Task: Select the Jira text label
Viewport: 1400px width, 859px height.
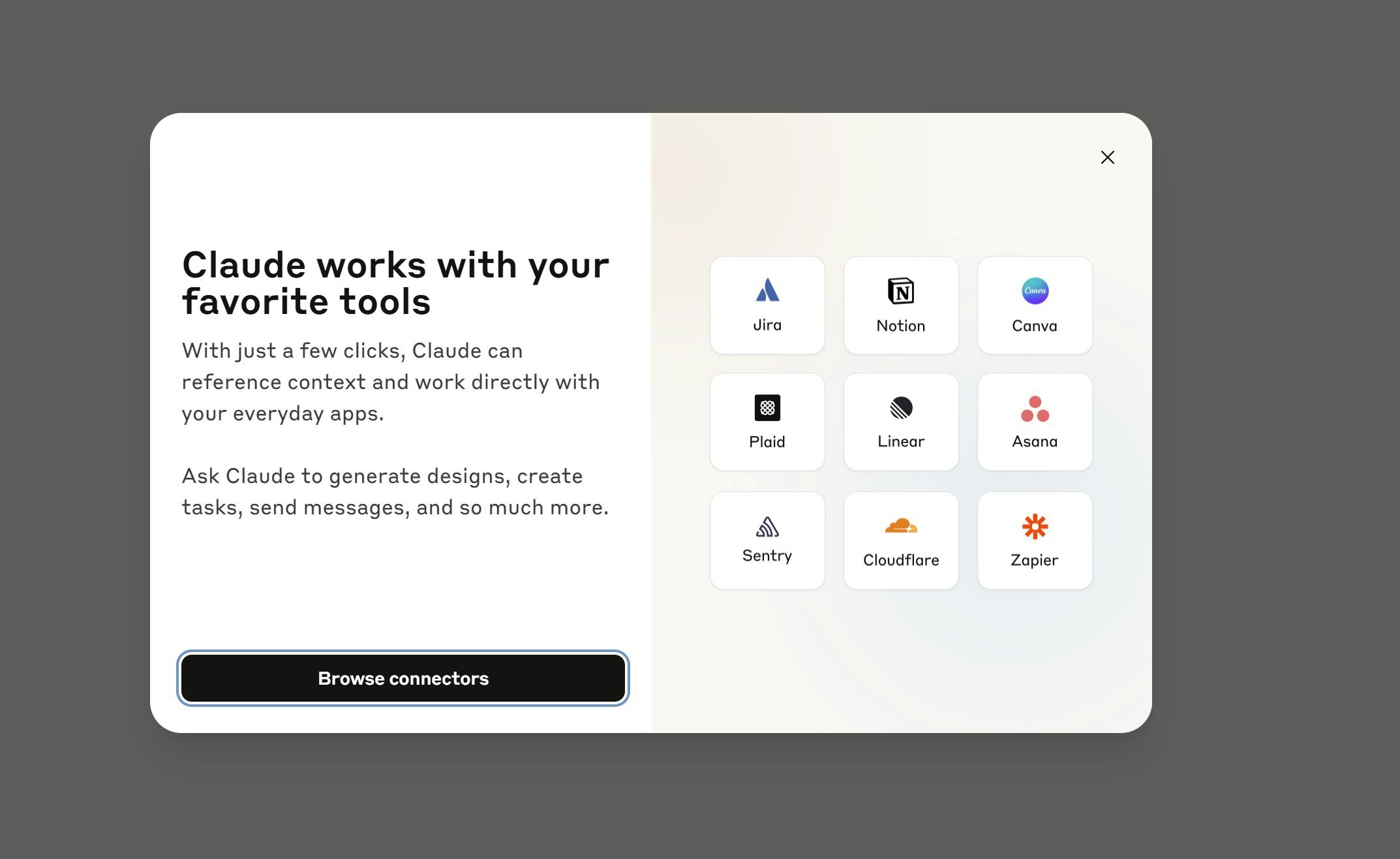Action: click(767, 325)
